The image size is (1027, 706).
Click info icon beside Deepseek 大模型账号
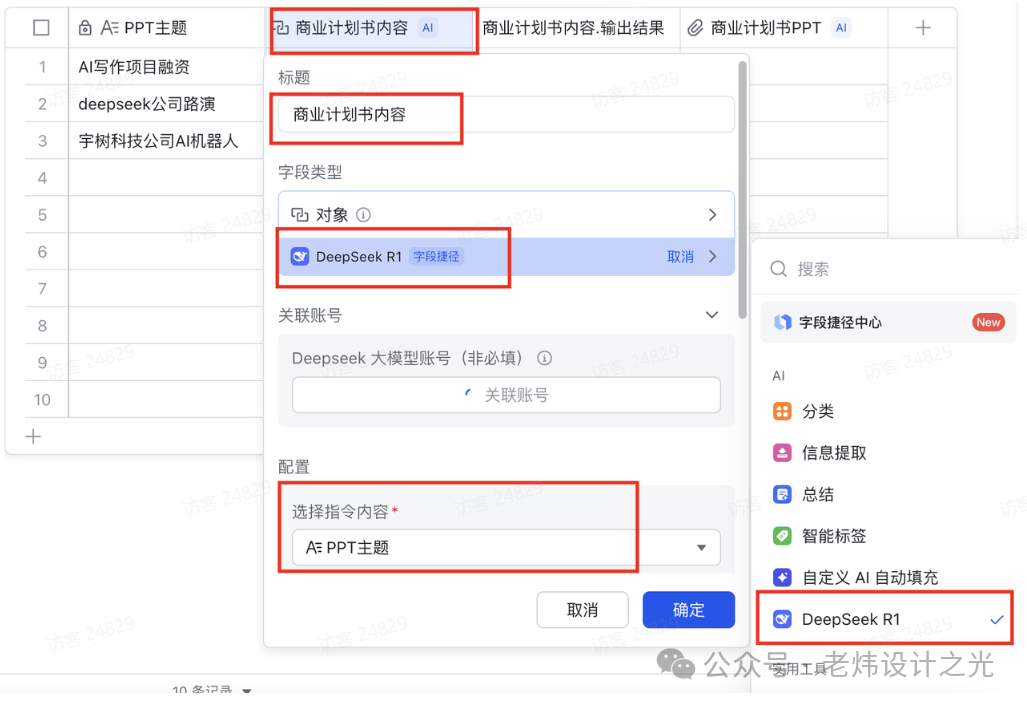coord(544,358)
